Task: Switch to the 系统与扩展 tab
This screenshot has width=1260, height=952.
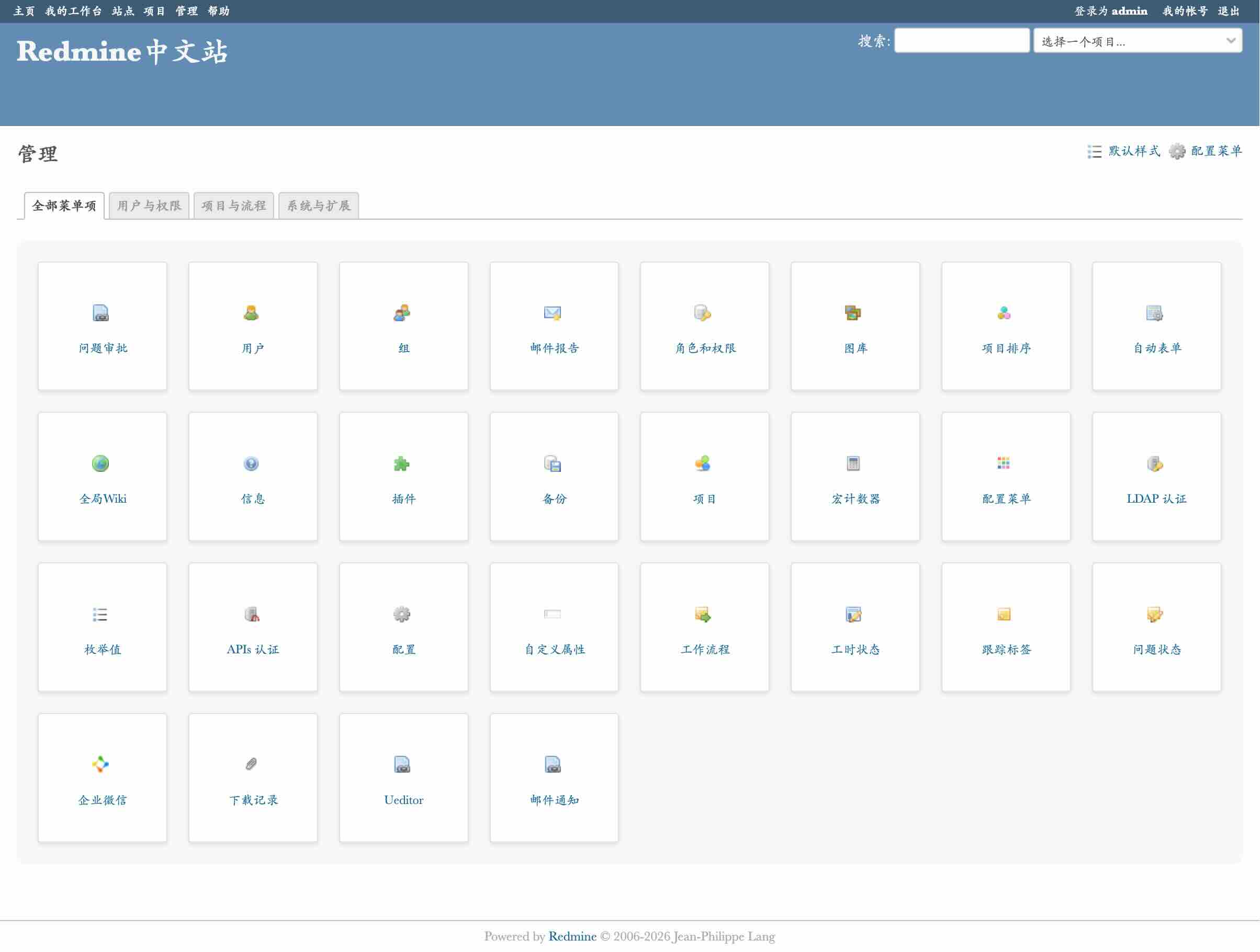Action: 319,206
